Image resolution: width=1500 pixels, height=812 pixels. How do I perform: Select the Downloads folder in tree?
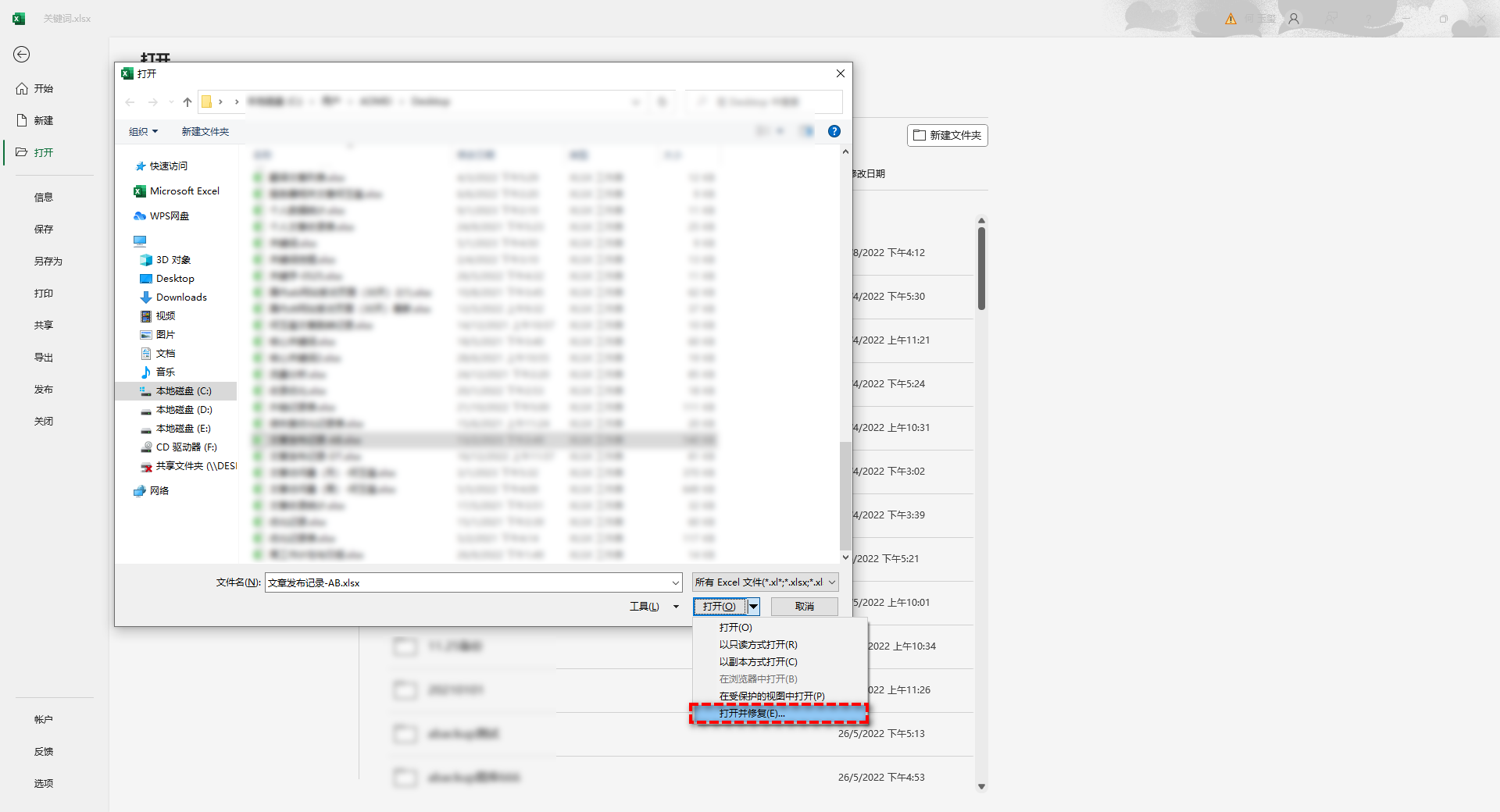[x=180, y=297]
